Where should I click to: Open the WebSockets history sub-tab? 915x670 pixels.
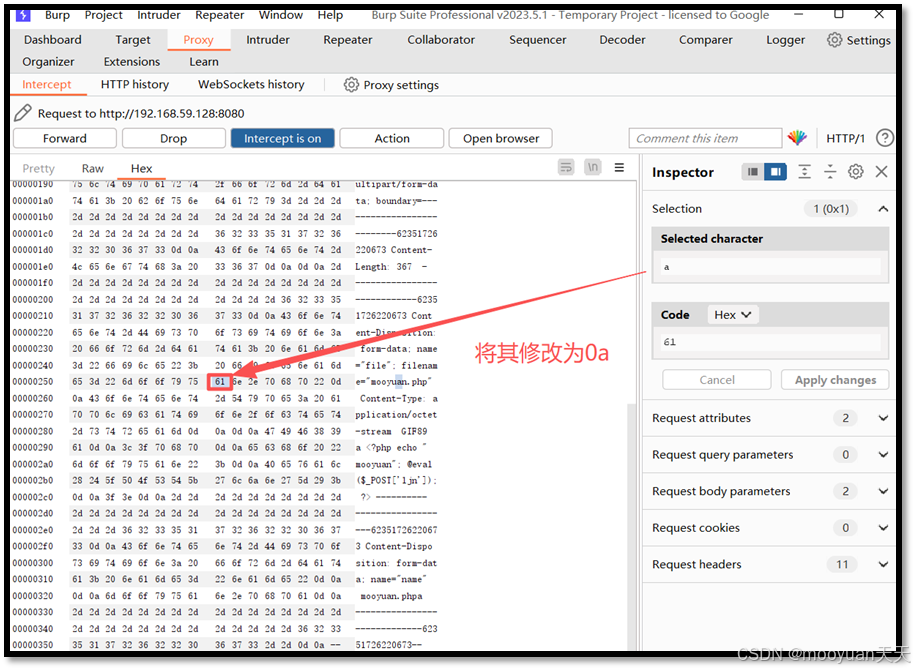pyautogui.click(x=251, y=84)
